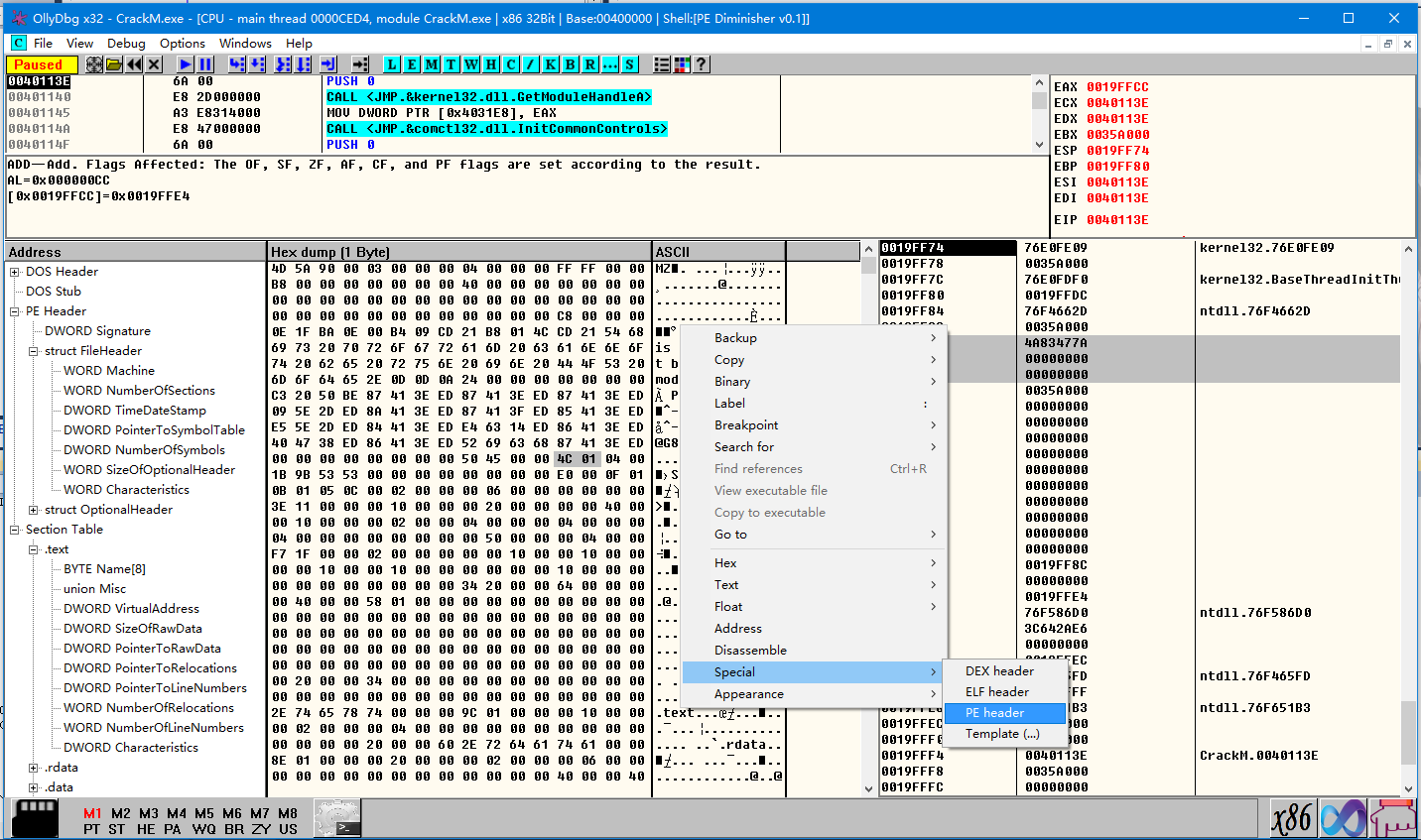Viewport: 1421px width, 840px height.
Task: Open Memory map with M button
Action: tap(432, 64)
